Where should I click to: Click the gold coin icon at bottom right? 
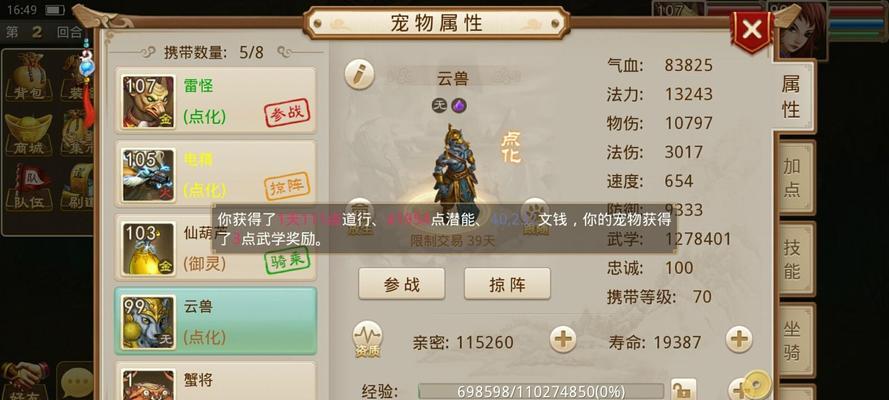[757, 386]
